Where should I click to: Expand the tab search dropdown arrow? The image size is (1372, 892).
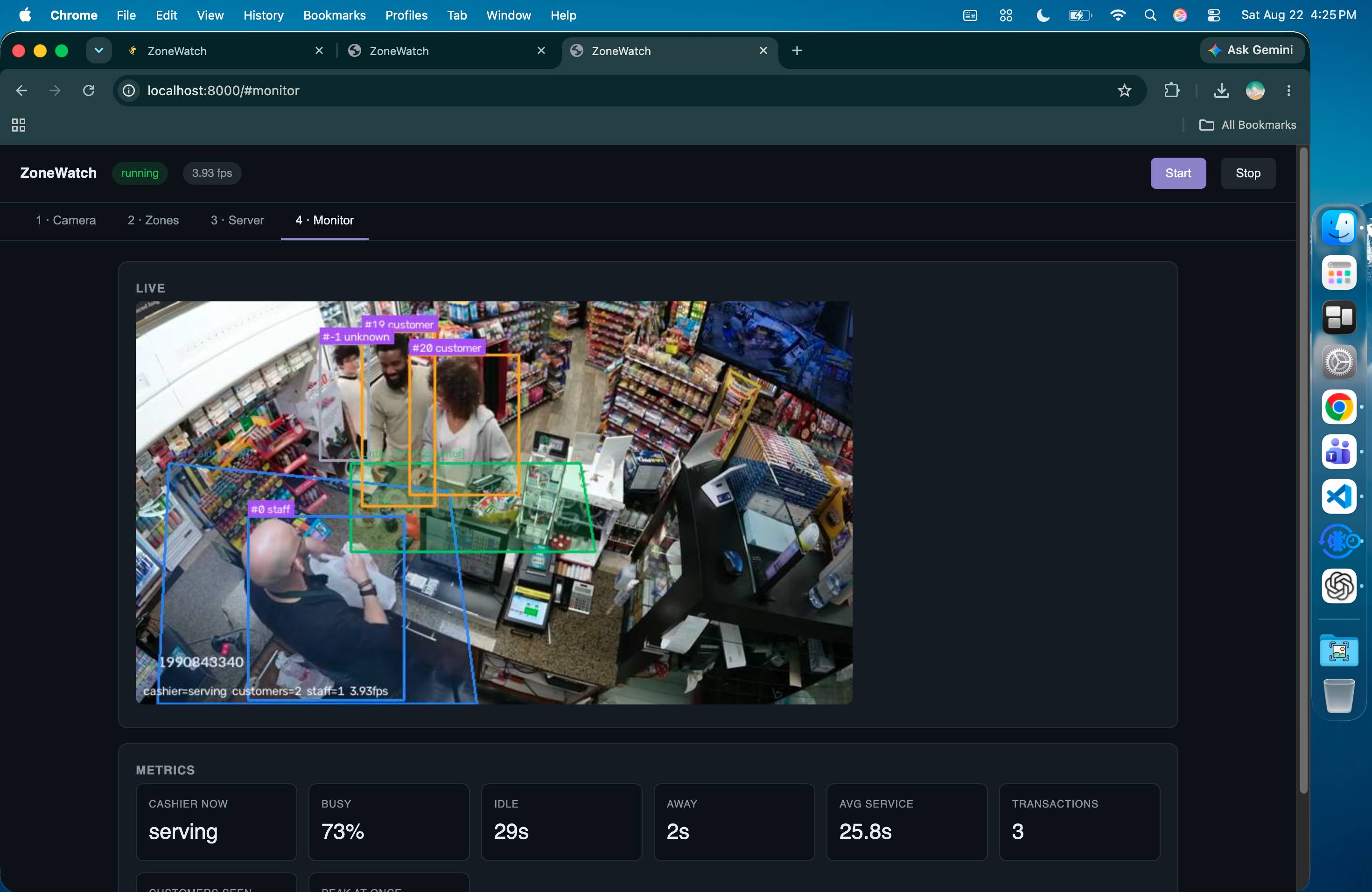98,51
